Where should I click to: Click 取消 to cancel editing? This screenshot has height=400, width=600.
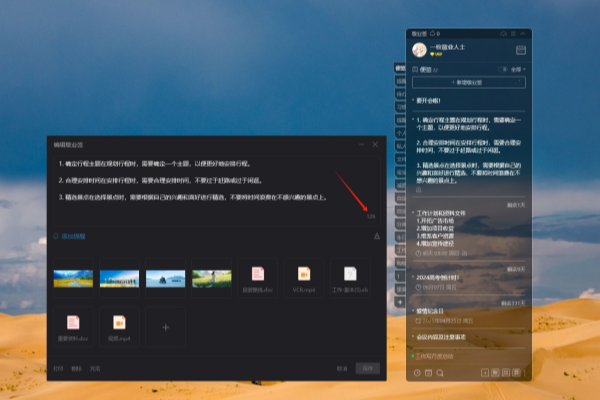click(x=343, y=369)
